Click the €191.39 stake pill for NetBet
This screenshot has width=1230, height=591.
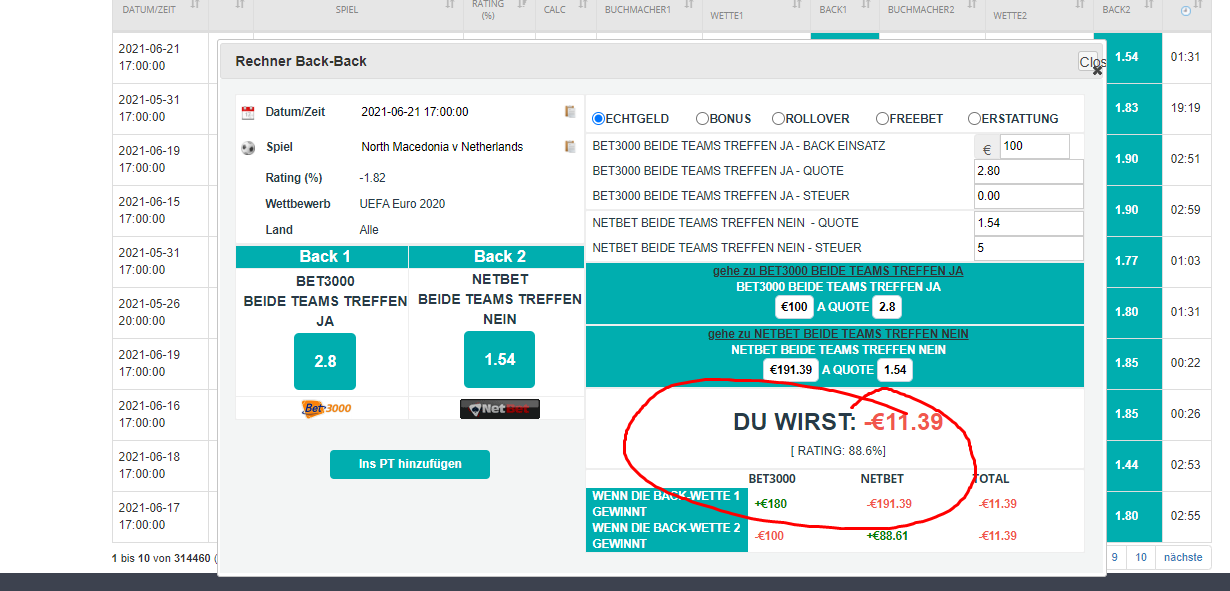coord(791,370)
